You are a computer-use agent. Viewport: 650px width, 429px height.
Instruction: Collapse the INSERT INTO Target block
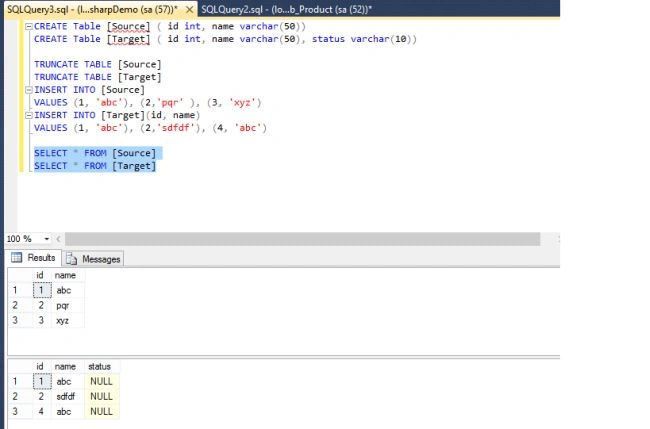point(29,115)
